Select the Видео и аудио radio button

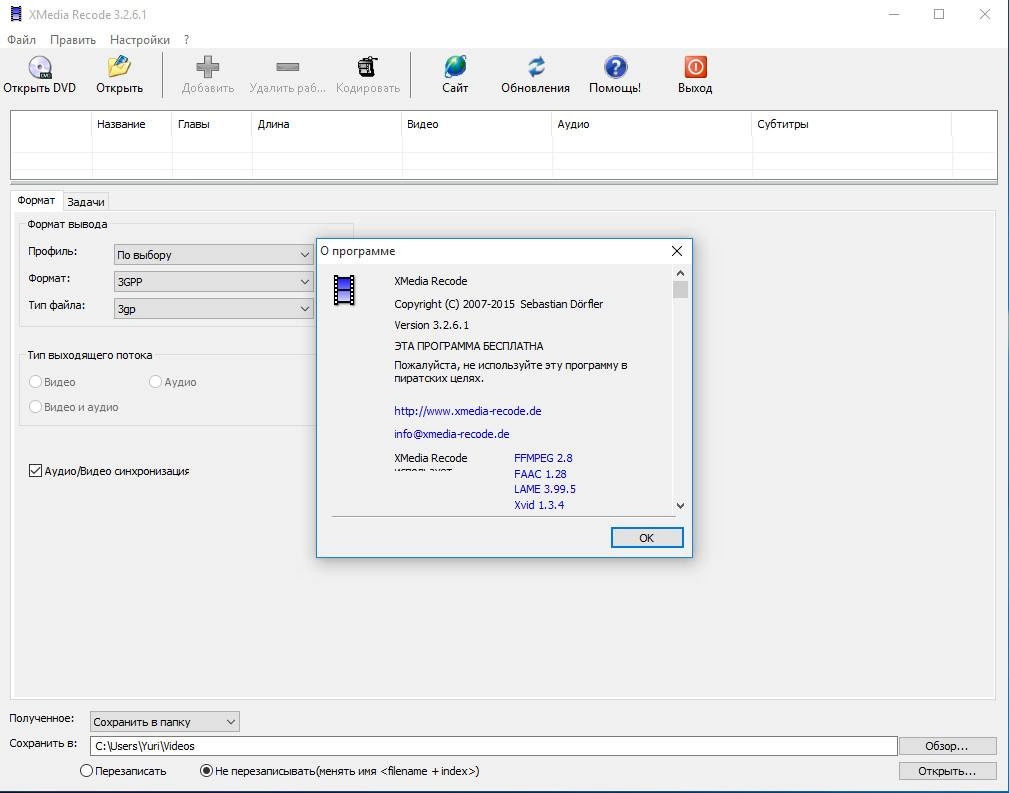tap(35, 407)
